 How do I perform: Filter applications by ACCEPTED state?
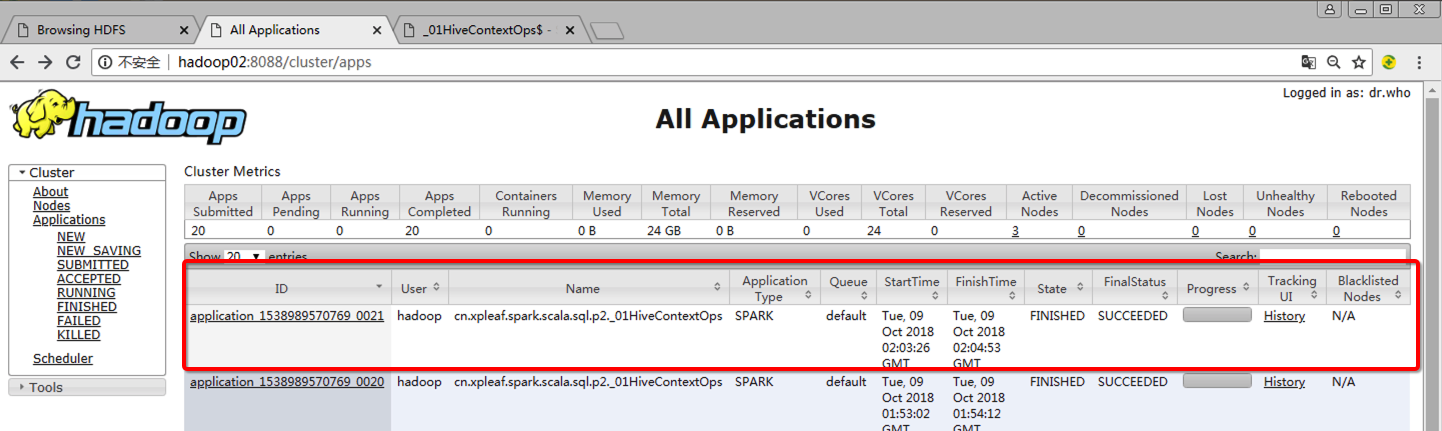89,279
